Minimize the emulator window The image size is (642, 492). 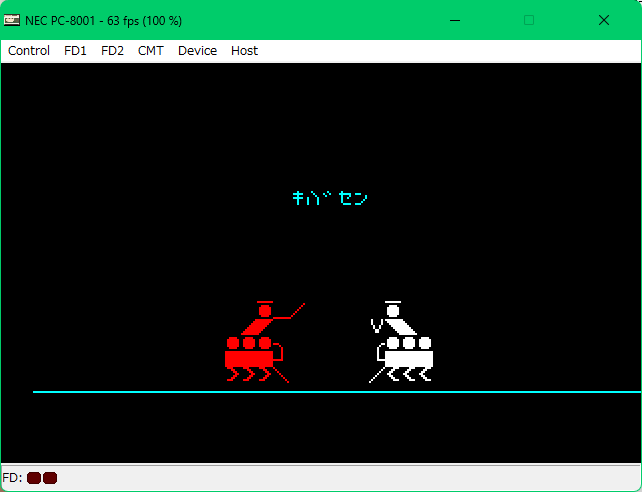454,20
